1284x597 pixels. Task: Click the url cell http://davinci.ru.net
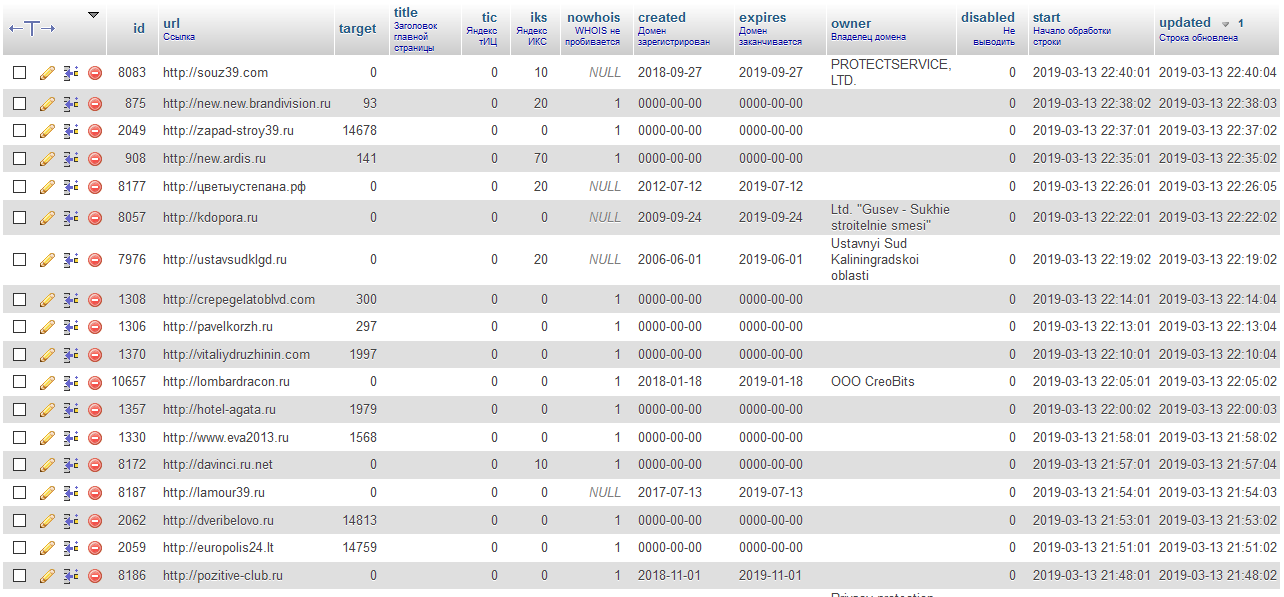click(217, 465)
